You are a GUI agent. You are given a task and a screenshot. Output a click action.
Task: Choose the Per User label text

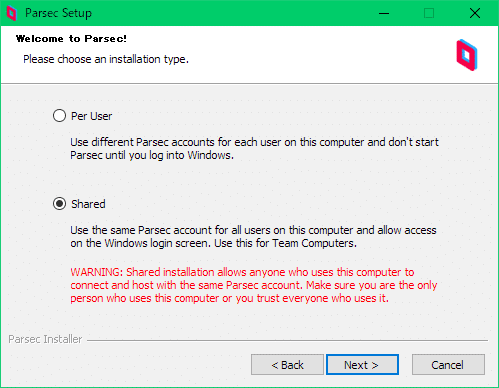(91, 116)
